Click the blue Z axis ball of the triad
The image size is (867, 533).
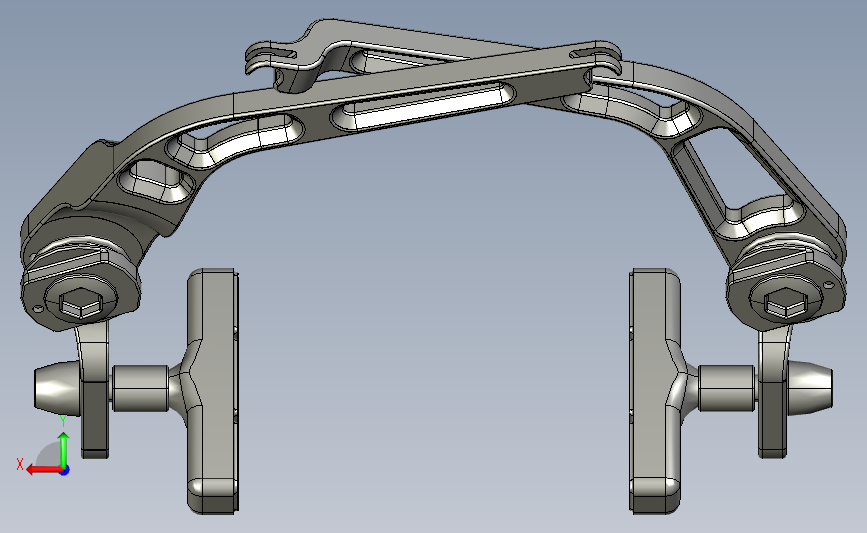pyautogui.click(x=65, y=471)
